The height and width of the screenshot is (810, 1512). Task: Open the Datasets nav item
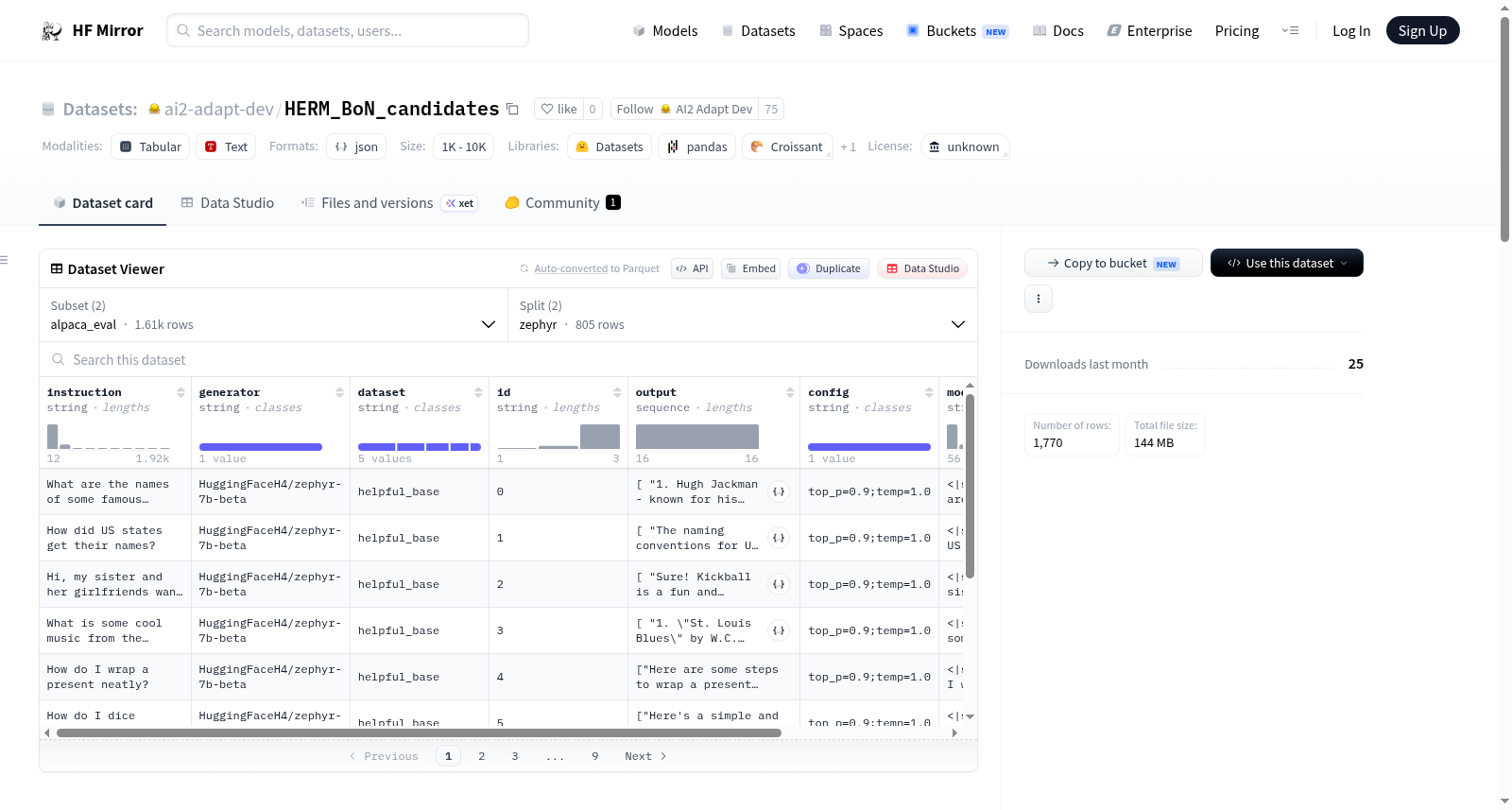759,31
